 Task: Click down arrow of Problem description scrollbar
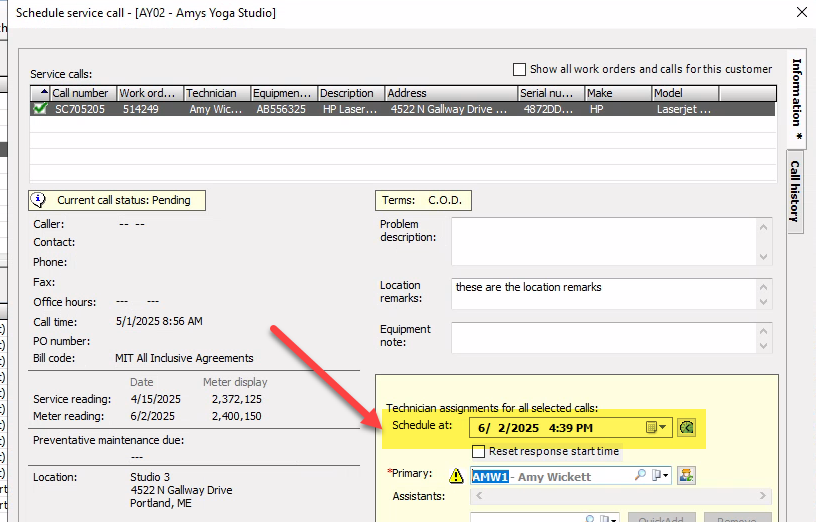(763, 257)
